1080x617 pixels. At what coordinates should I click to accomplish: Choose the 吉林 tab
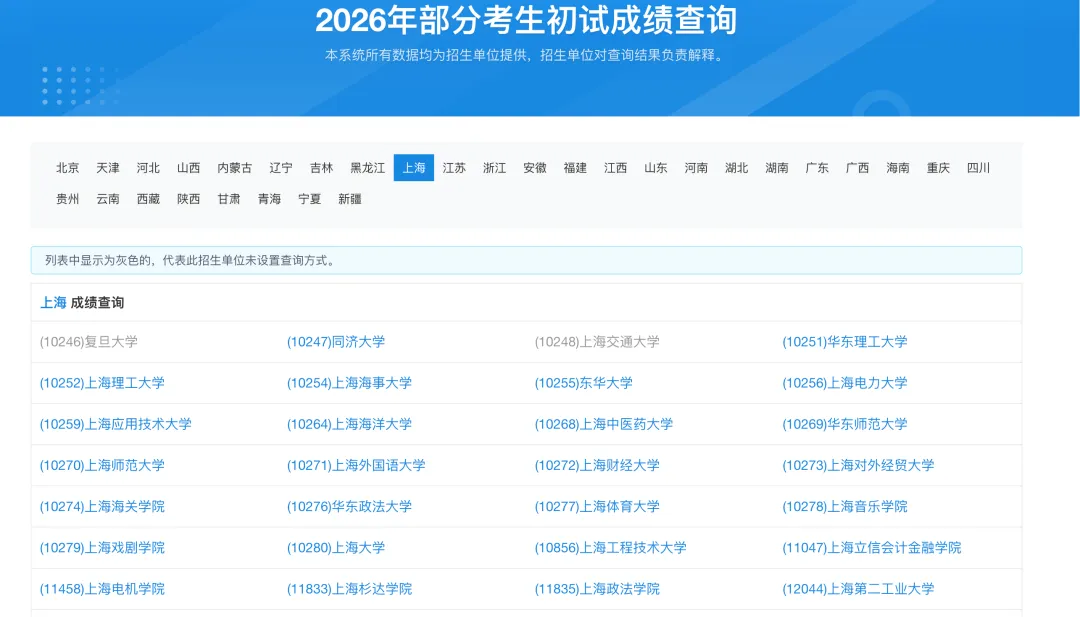pos(321,167)
